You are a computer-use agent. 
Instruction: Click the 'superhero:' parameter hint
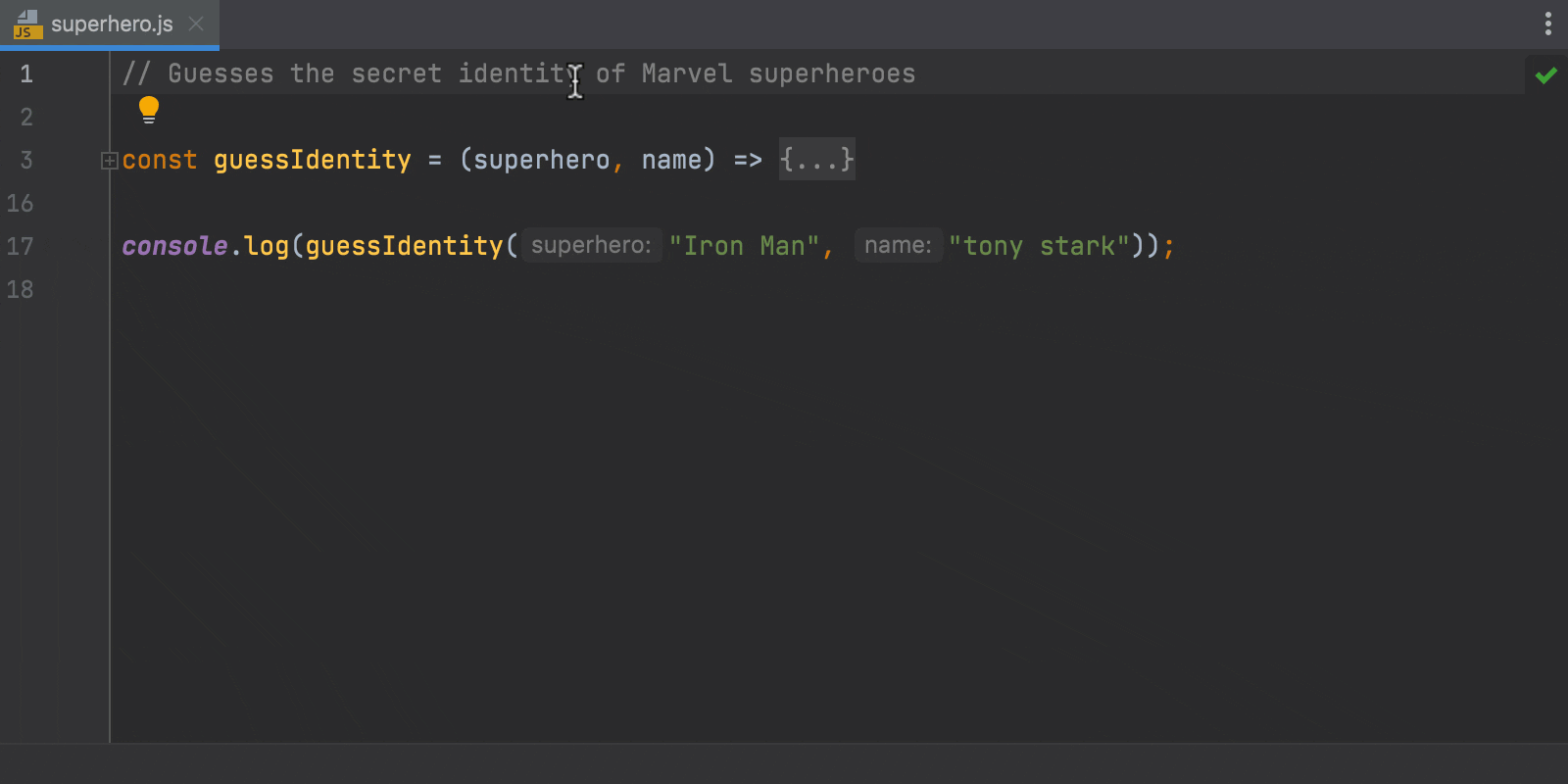point(591,245)
